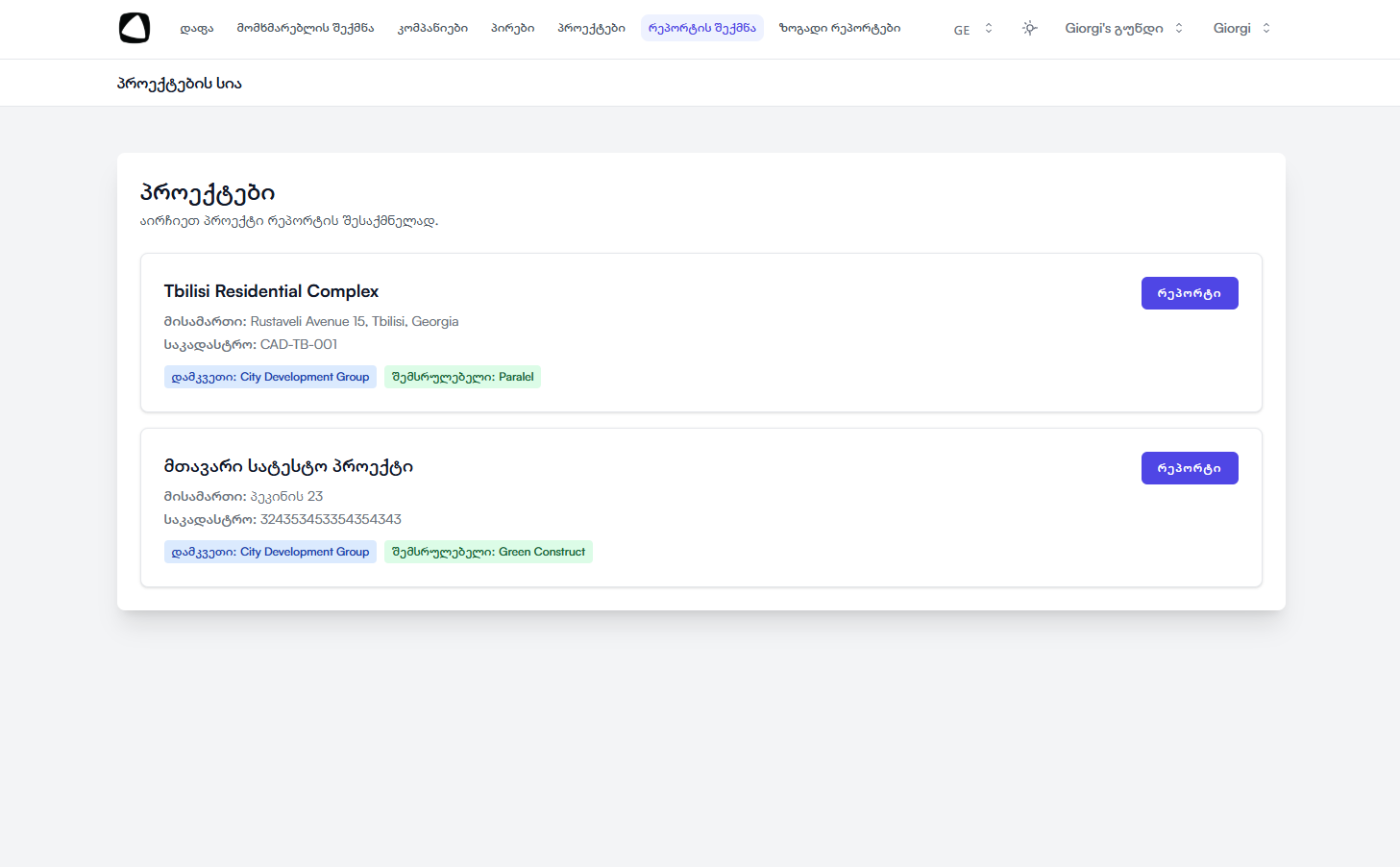The height and width of the screenshot is (867, 1400).
Task: Open ზოგადი რეპორტები from the navbar
Action: coord(839,28)
